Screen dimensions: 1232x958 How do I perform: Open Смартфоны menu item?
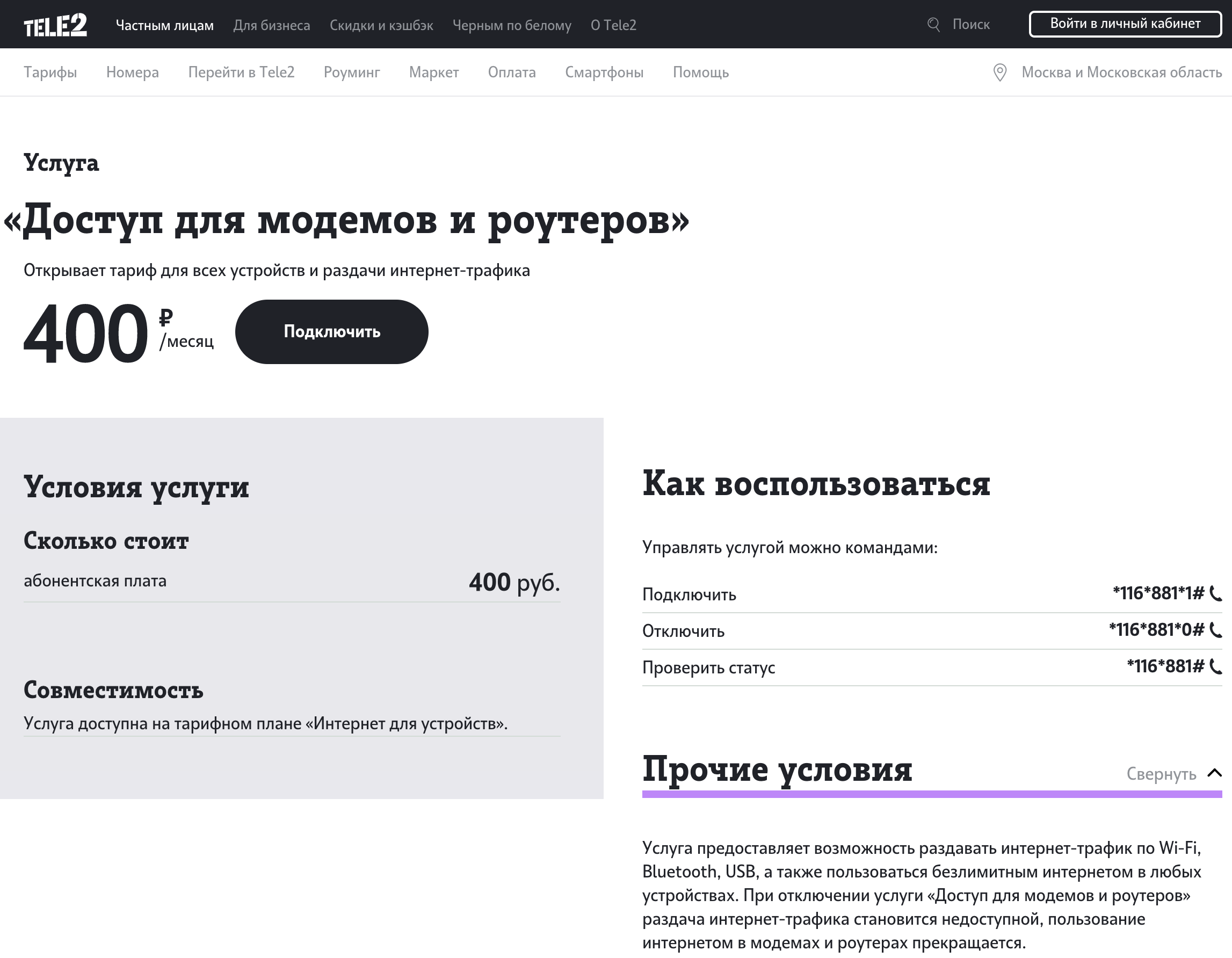click(604, 72)
